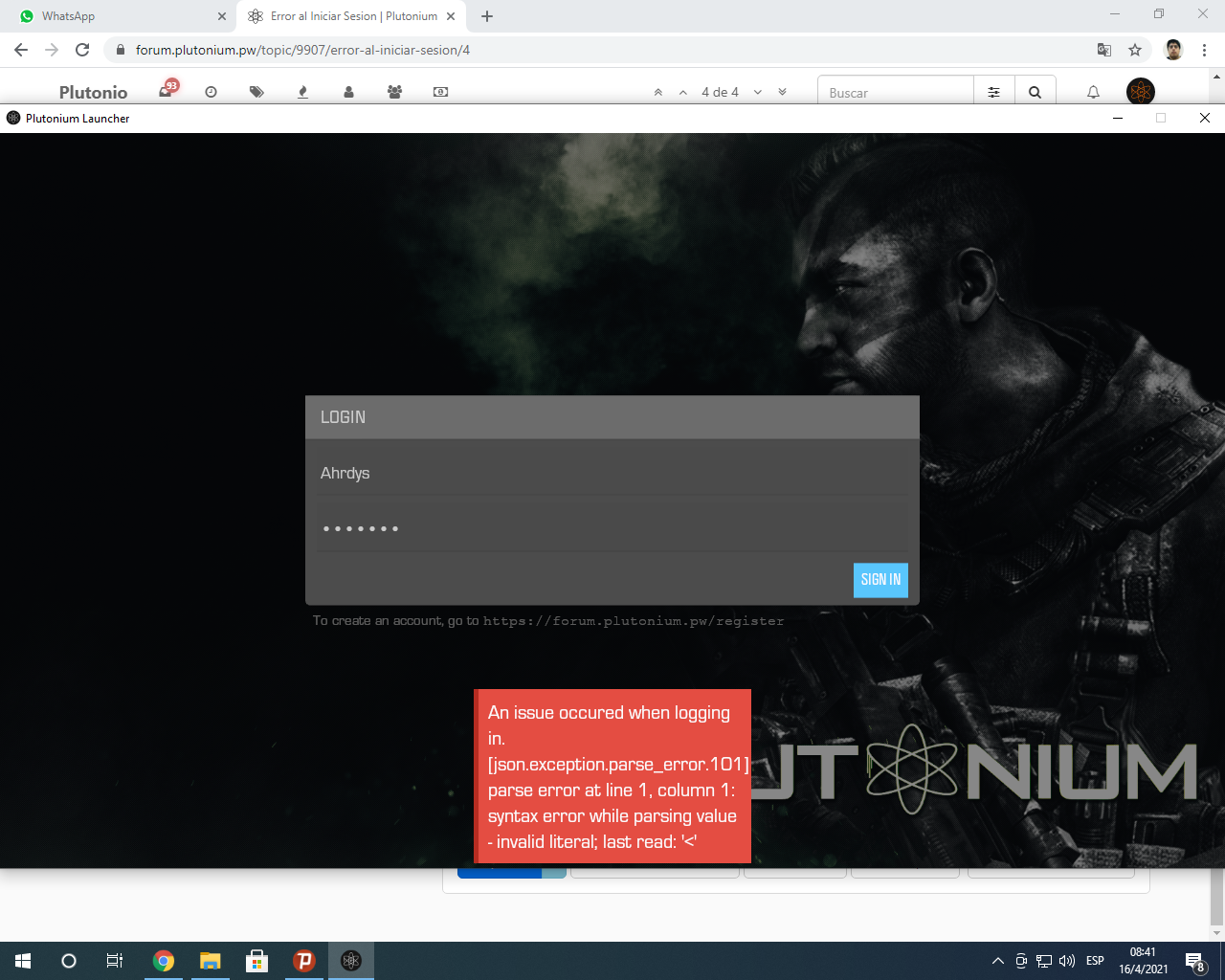Open the Chrome three-dot menu

tap(1204, 50)
